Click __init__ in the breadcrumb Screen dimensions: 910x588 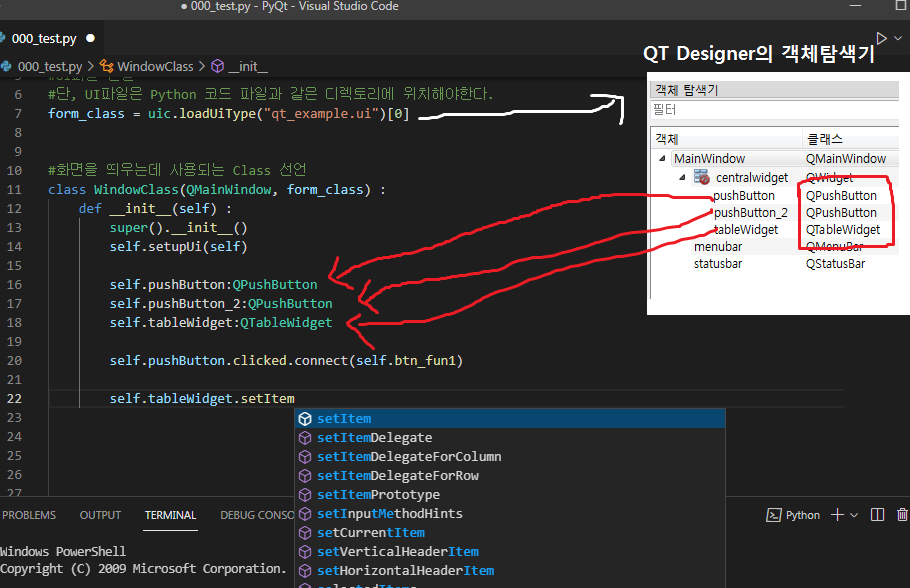[x=248, y=66]
